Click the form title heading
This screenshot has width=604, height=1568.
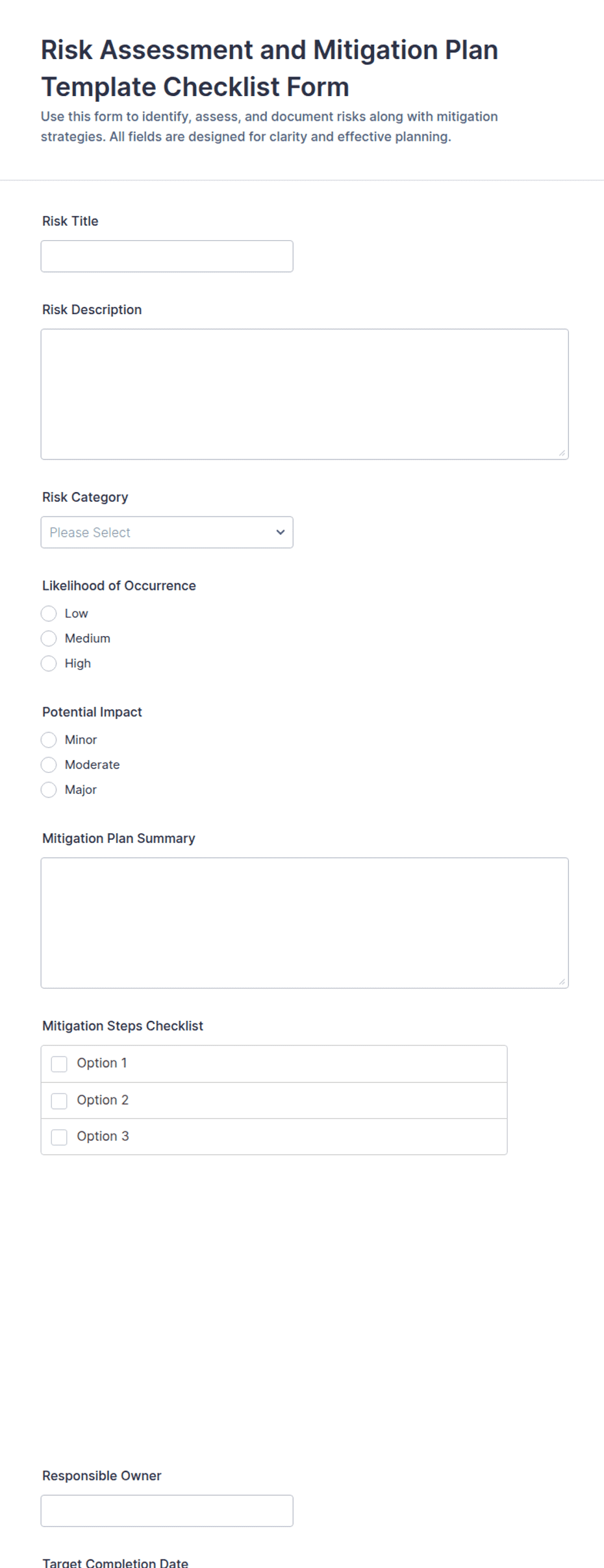[270, 68]
